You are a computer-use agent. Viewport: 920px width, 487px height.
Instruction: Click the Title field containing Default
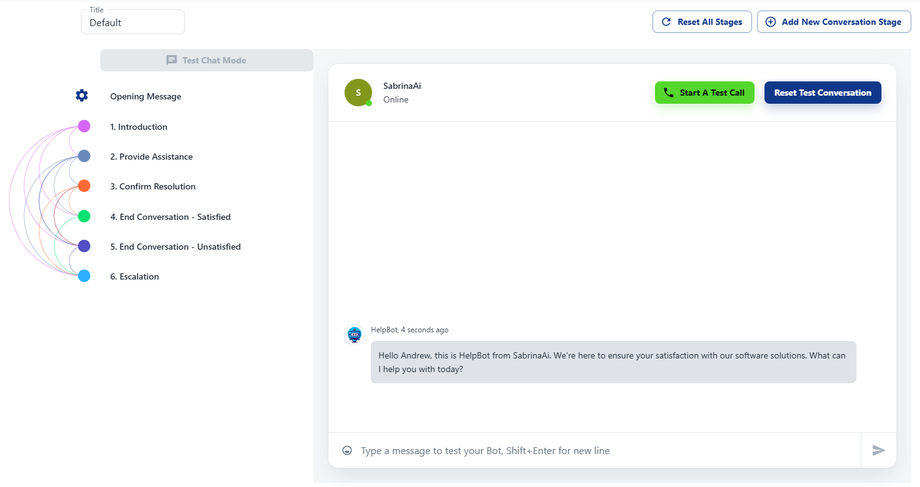tap(133, 23)
